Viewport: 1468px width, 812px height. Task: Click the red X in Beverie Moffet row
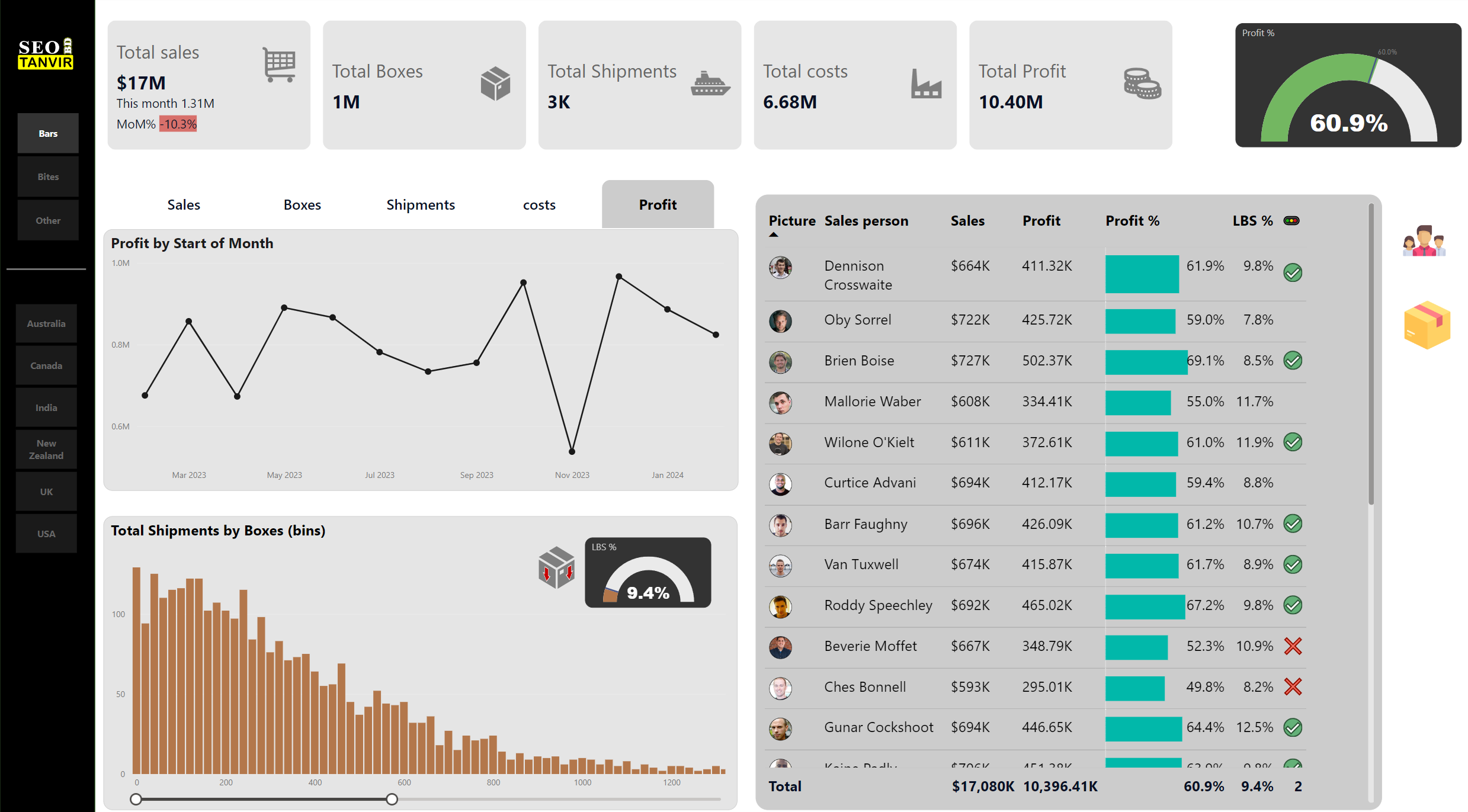[1293, 646]
